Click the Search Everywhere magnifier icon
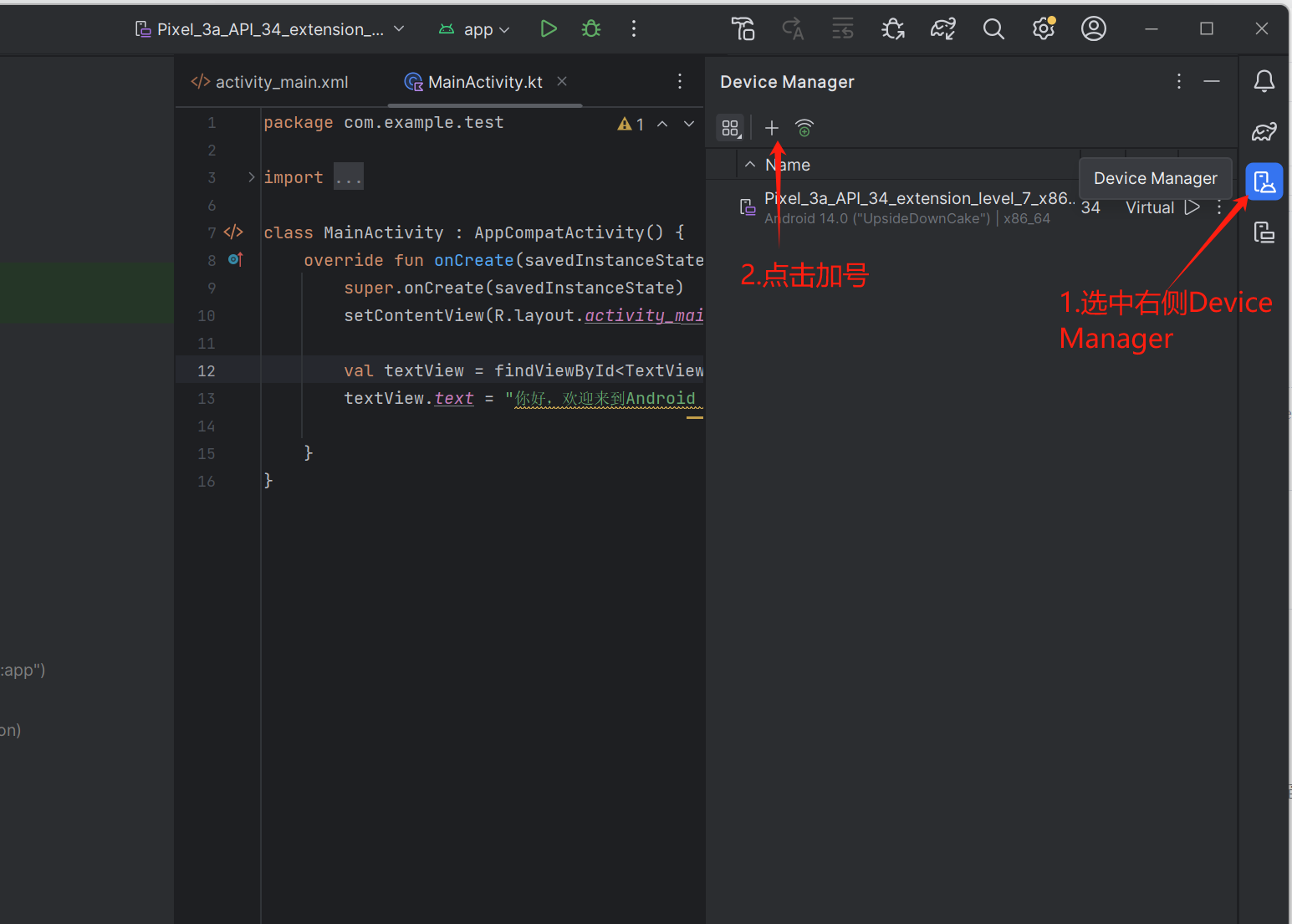This screenshot has height=924, width=1292. pyautogui.click(x=993, y=29)
